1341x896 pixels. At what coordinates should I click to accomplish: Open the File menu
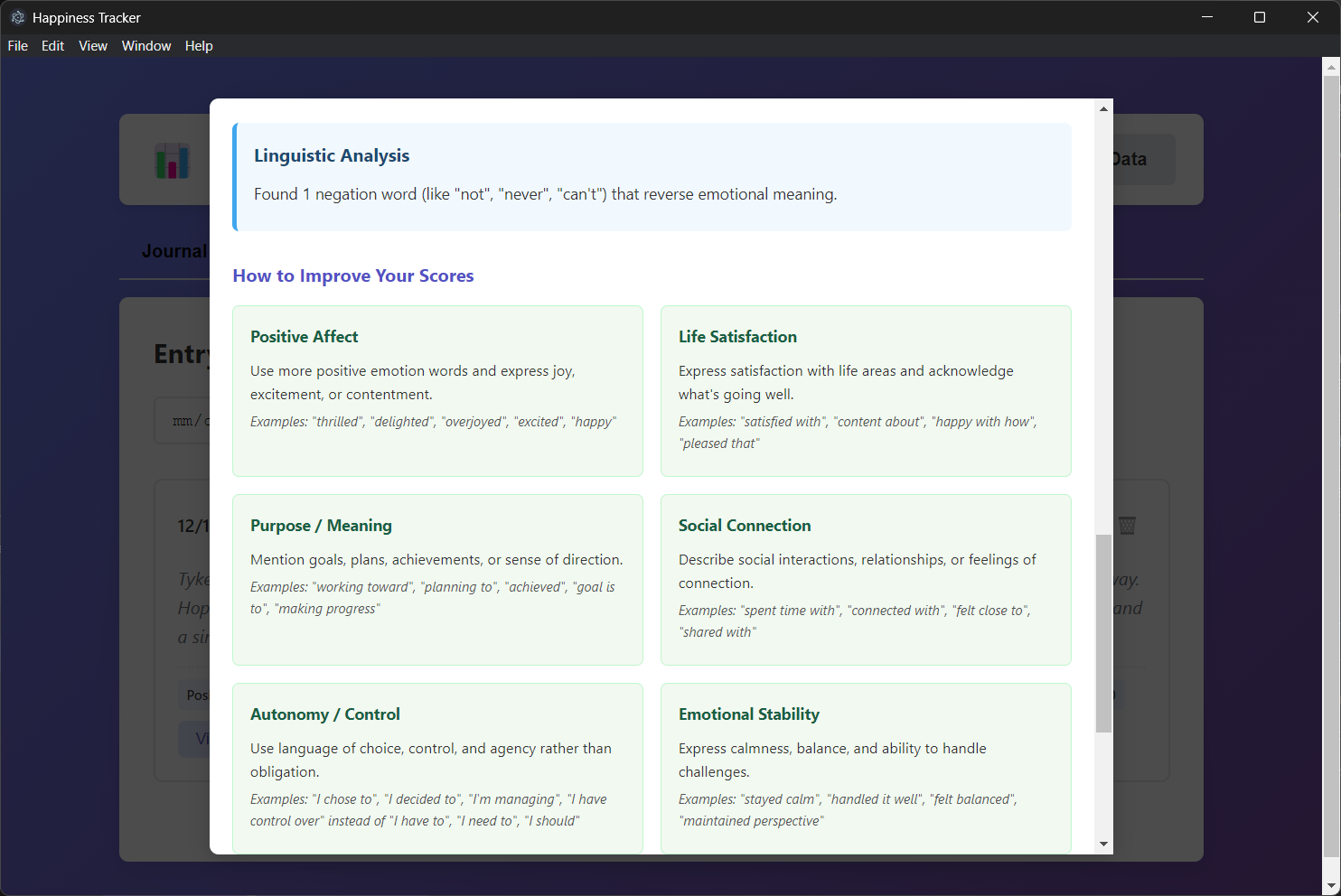click(18, 46)
